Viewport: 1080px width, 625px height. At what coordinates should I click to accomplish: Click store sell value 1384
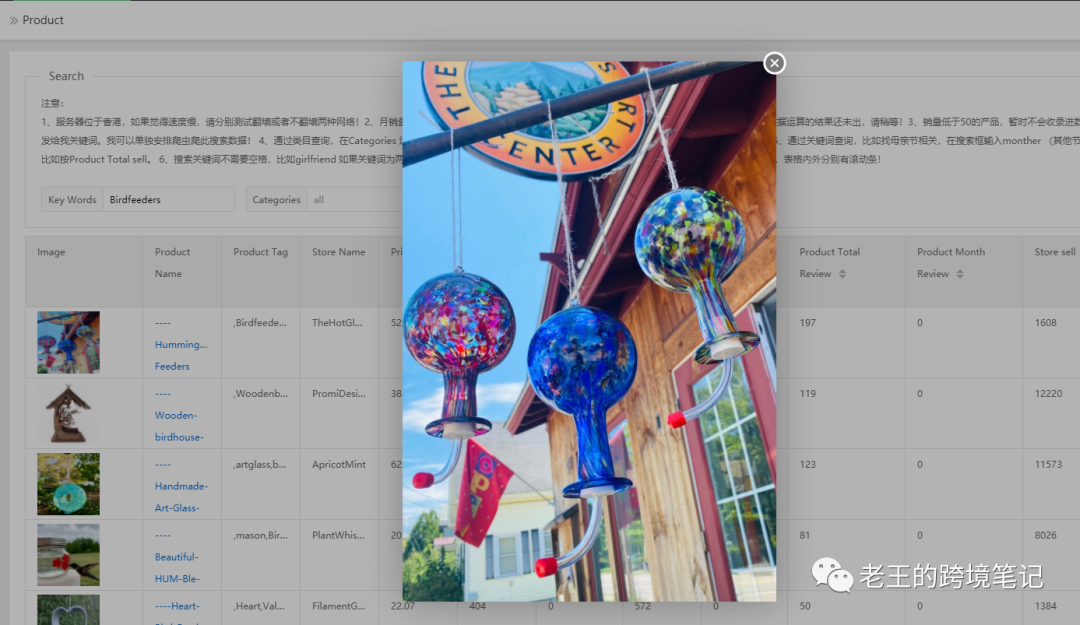click(x=1046, y=606)
